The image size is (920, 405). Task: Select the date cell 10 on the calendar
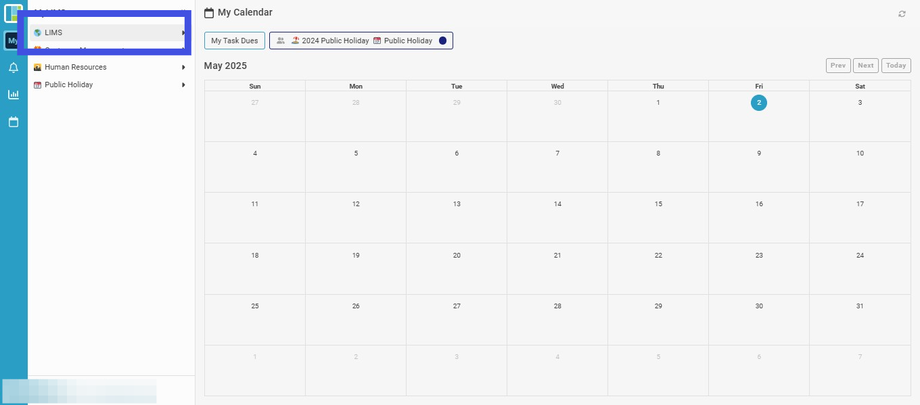coord(860,167)
